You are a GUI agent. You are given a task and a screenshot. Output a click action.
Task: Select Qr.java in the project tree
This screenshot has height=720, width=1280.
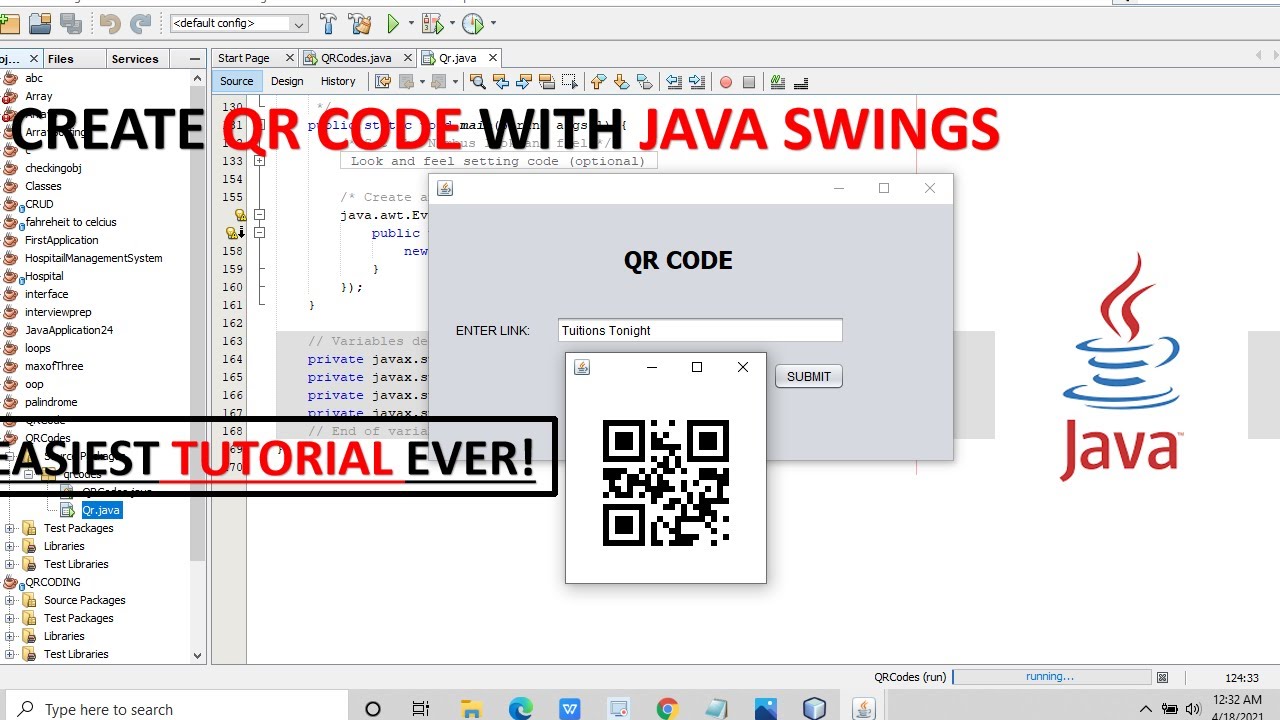click(101, 510)
